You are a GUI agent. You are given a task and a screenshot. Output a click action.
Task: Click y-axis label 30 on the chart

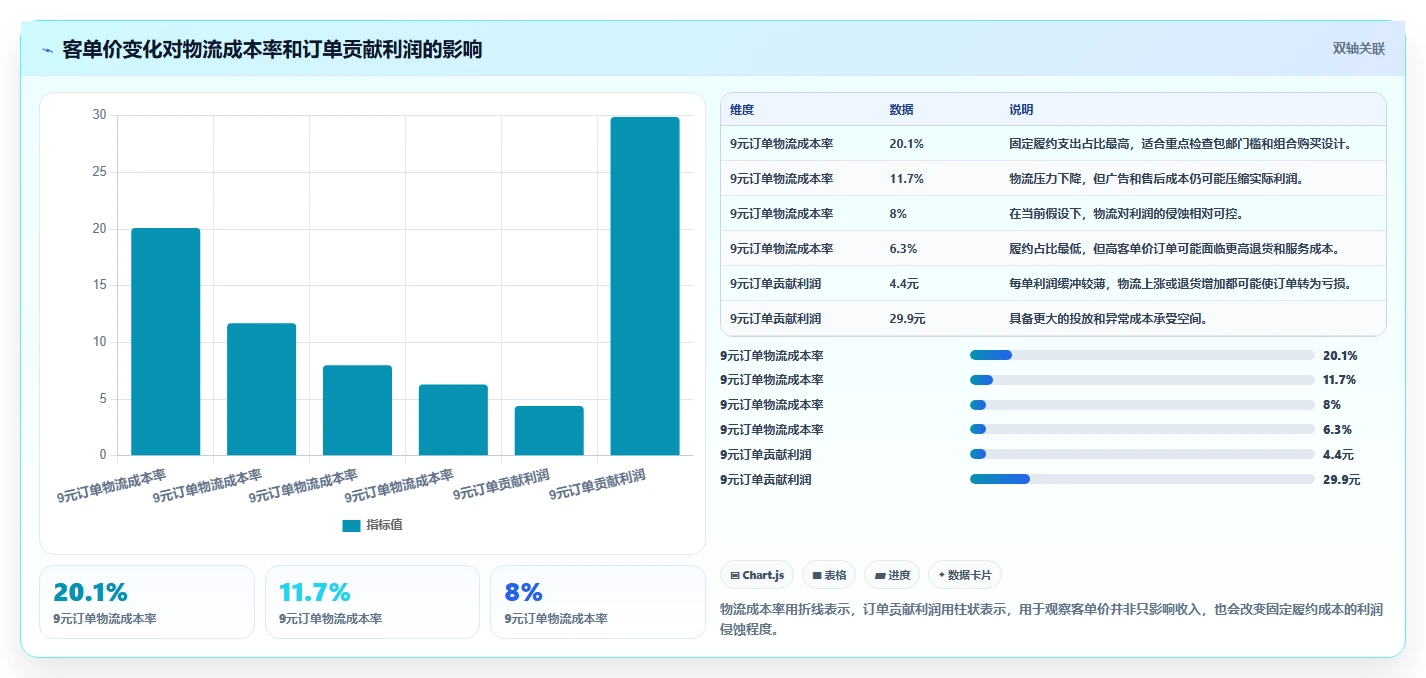[x=99, y=115]
